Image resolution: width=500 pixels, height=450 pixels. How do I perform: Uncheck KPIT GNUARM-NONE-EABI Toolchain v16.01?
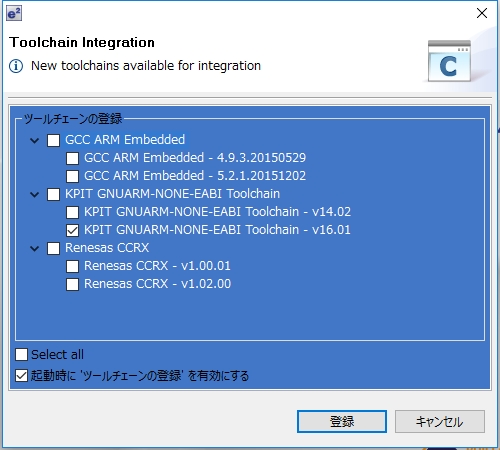tap(72, 230)
